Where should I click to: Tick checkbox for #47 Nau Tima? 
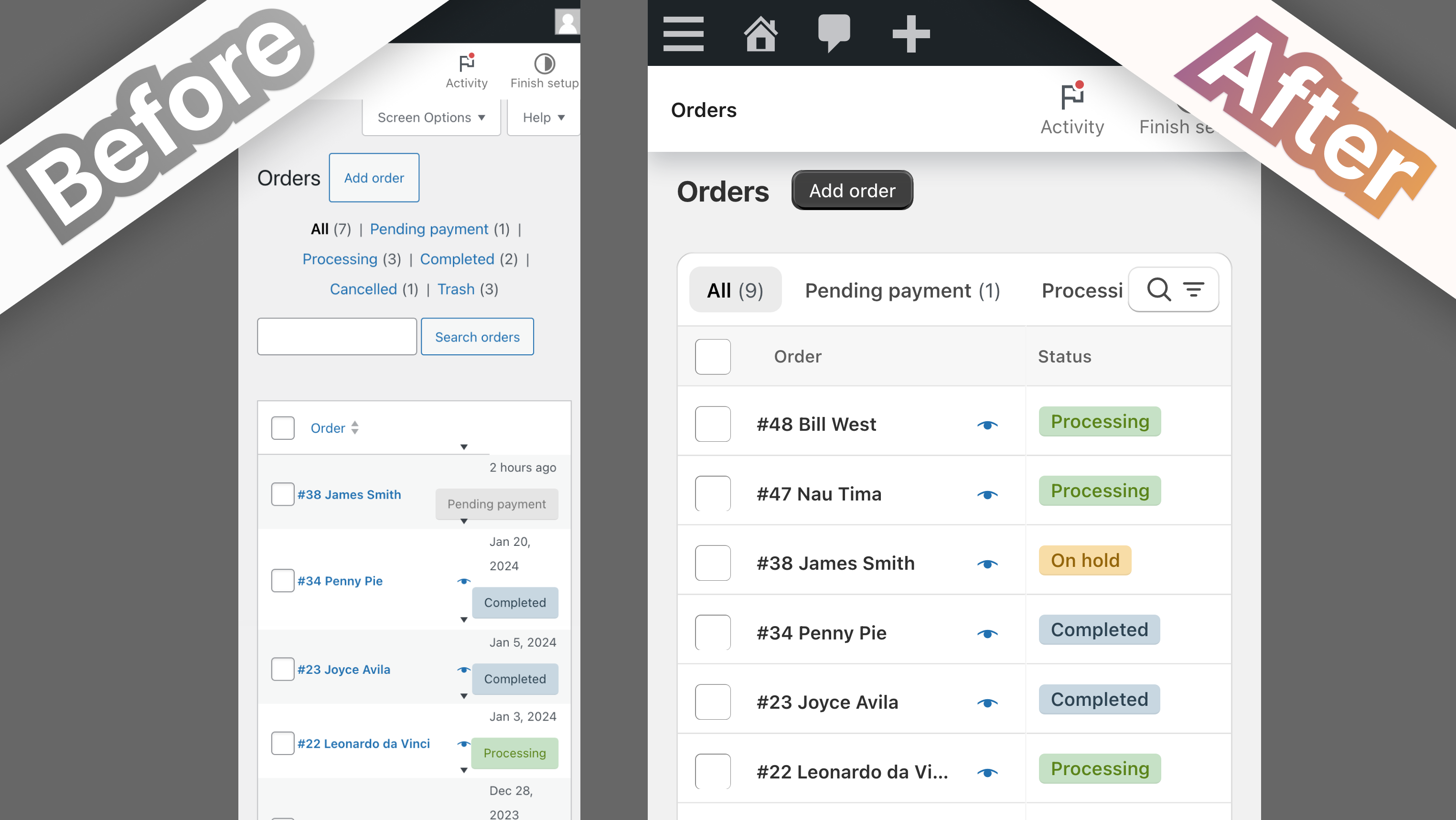click(712, 493)
